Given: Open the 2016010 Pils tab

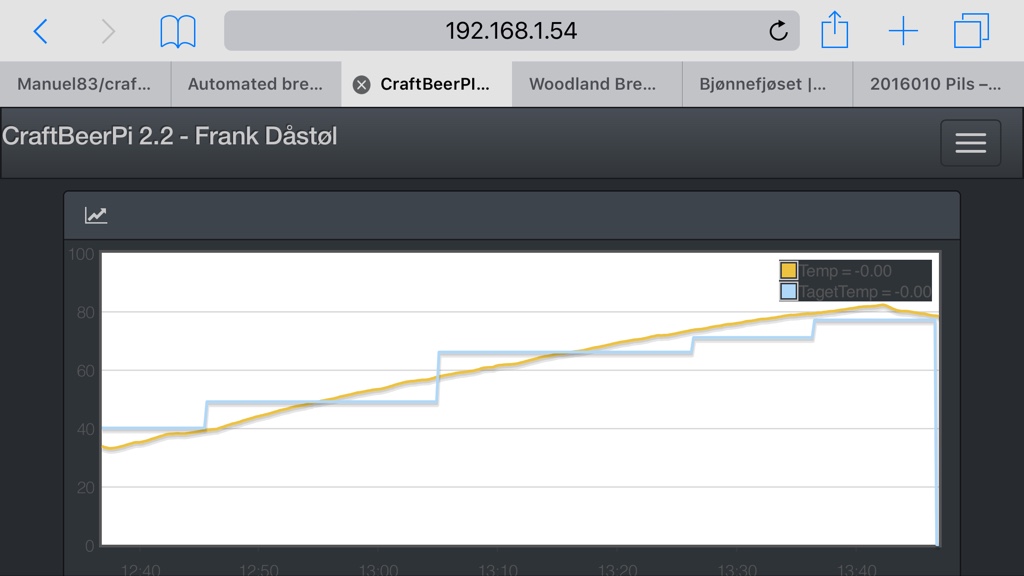Looking at the screenshot, I should tap(935, 84).
